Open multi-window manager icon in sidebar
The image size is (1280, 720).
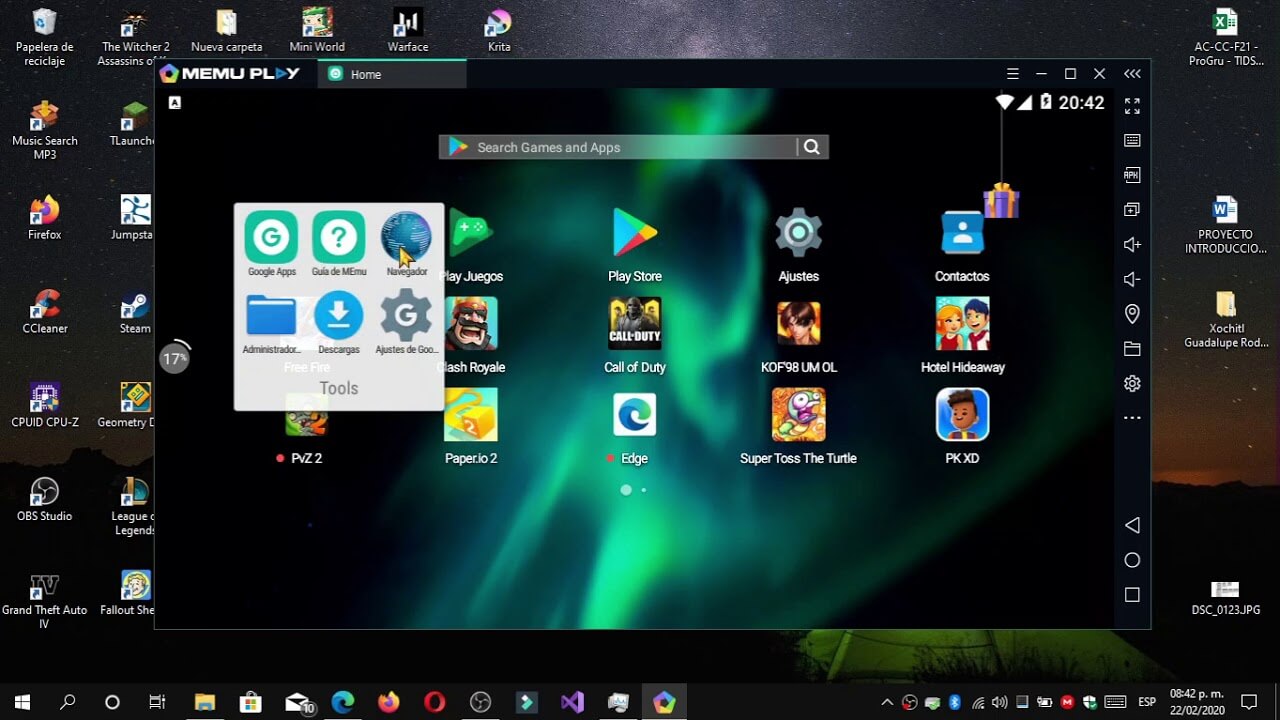tap(1132, 210)
